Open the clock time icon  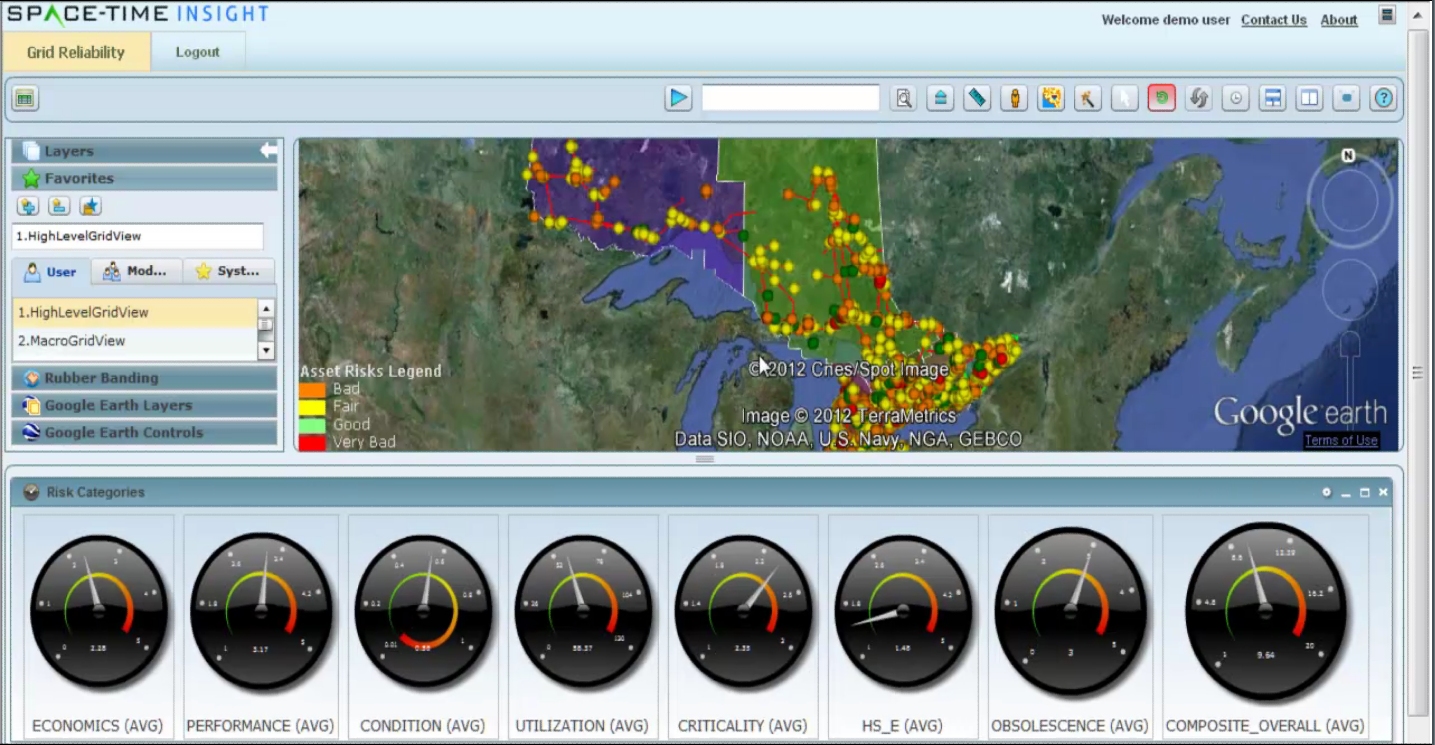point(1236,98)
